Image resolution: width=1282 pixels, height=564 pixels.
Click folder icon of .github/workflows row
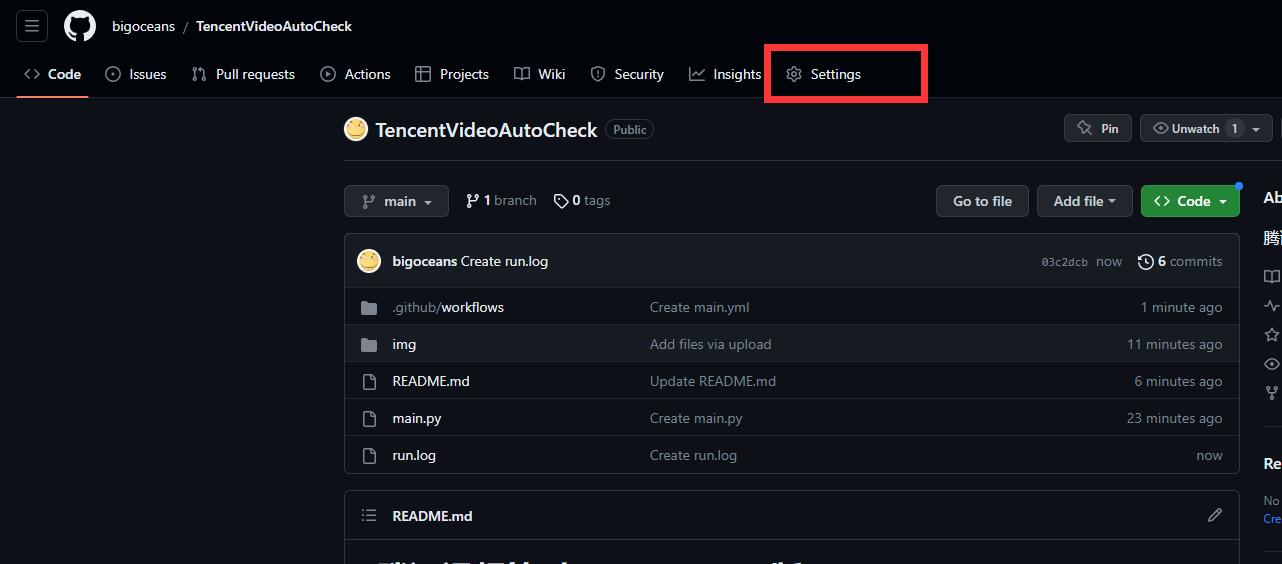[369, 307]
